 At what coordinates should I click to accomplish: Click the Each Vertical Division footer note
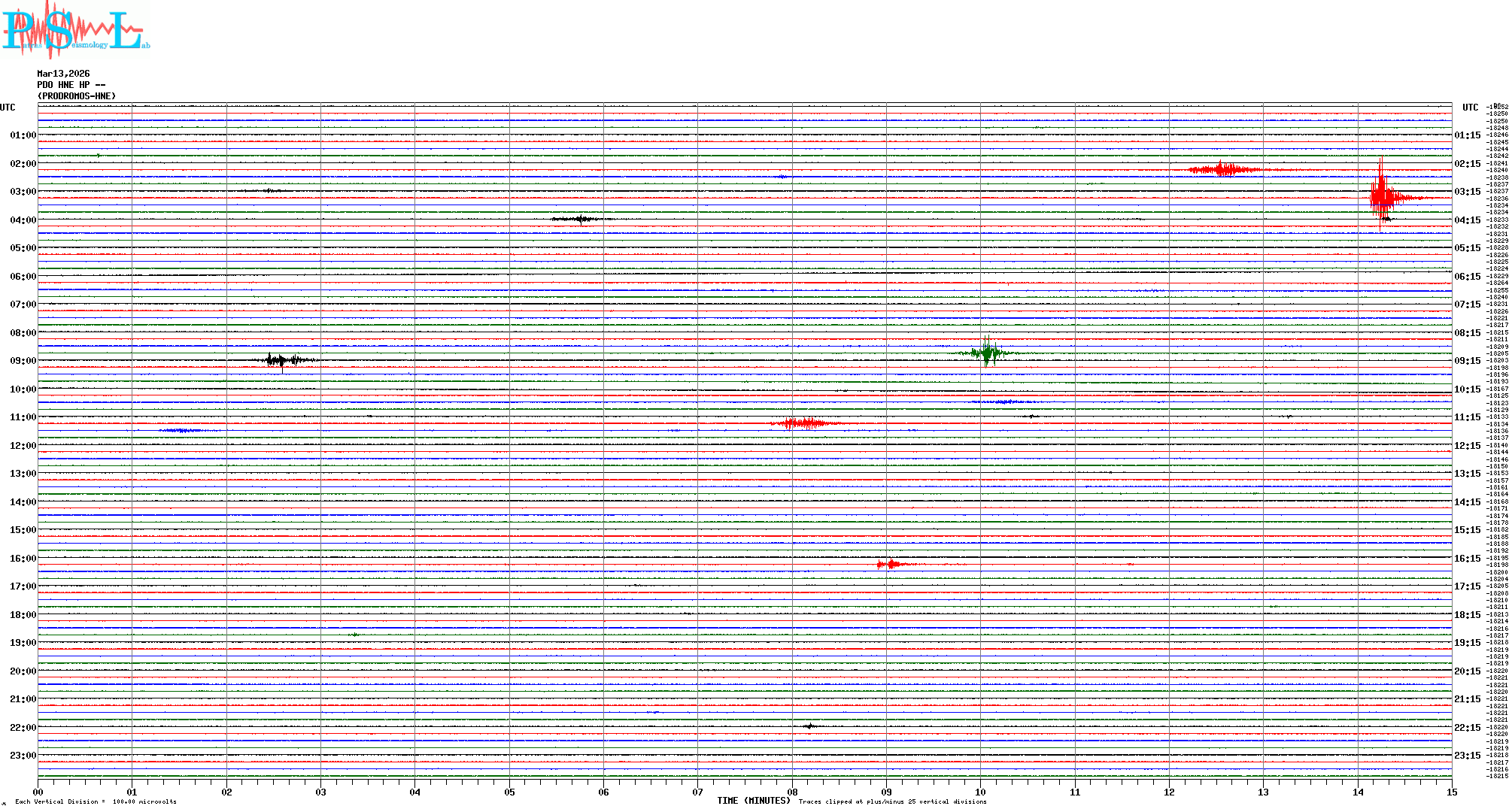point(96,801)
